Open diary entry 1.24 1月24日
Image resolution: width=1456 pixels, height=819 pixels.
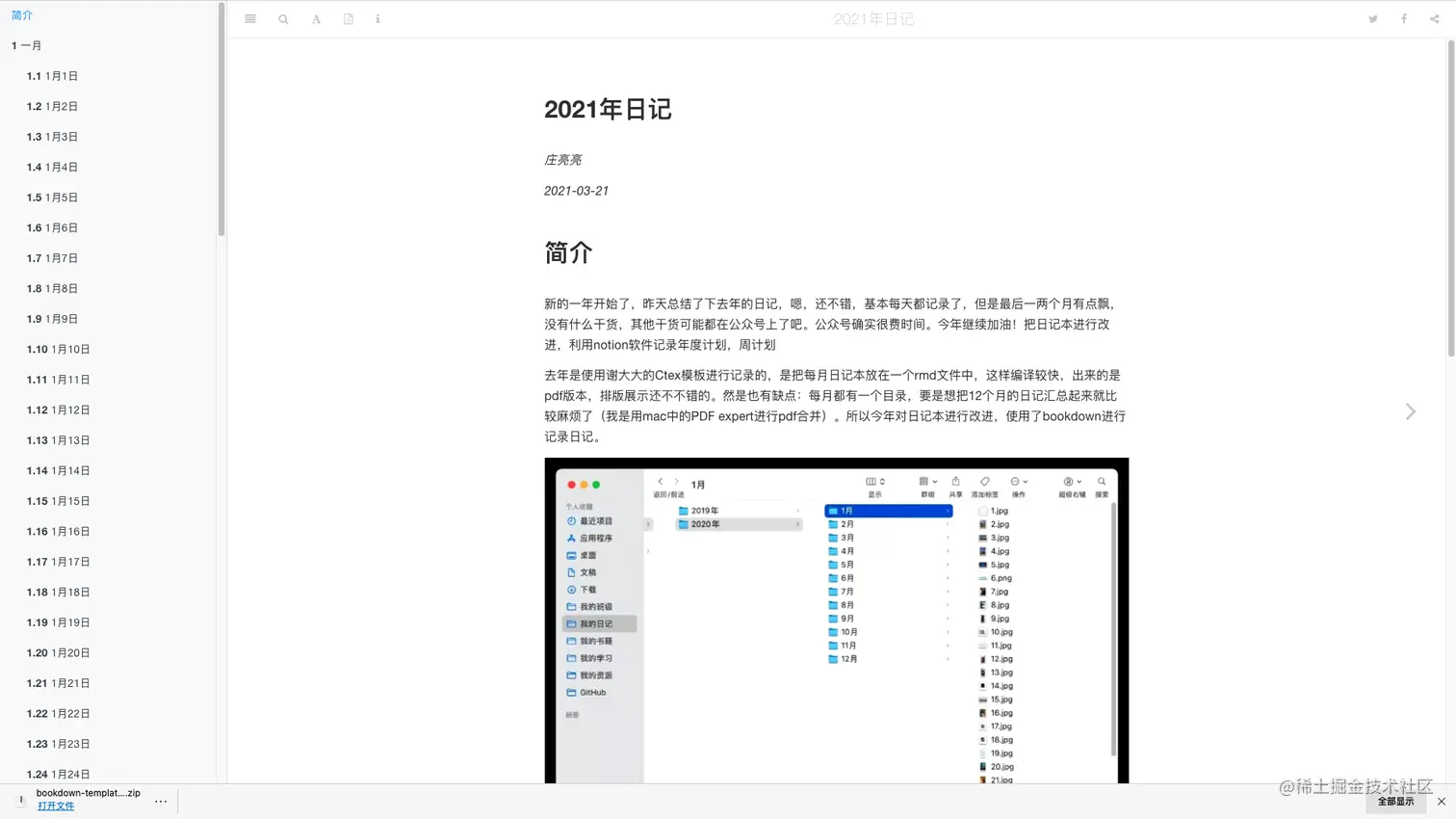click(x=56, y=774)
